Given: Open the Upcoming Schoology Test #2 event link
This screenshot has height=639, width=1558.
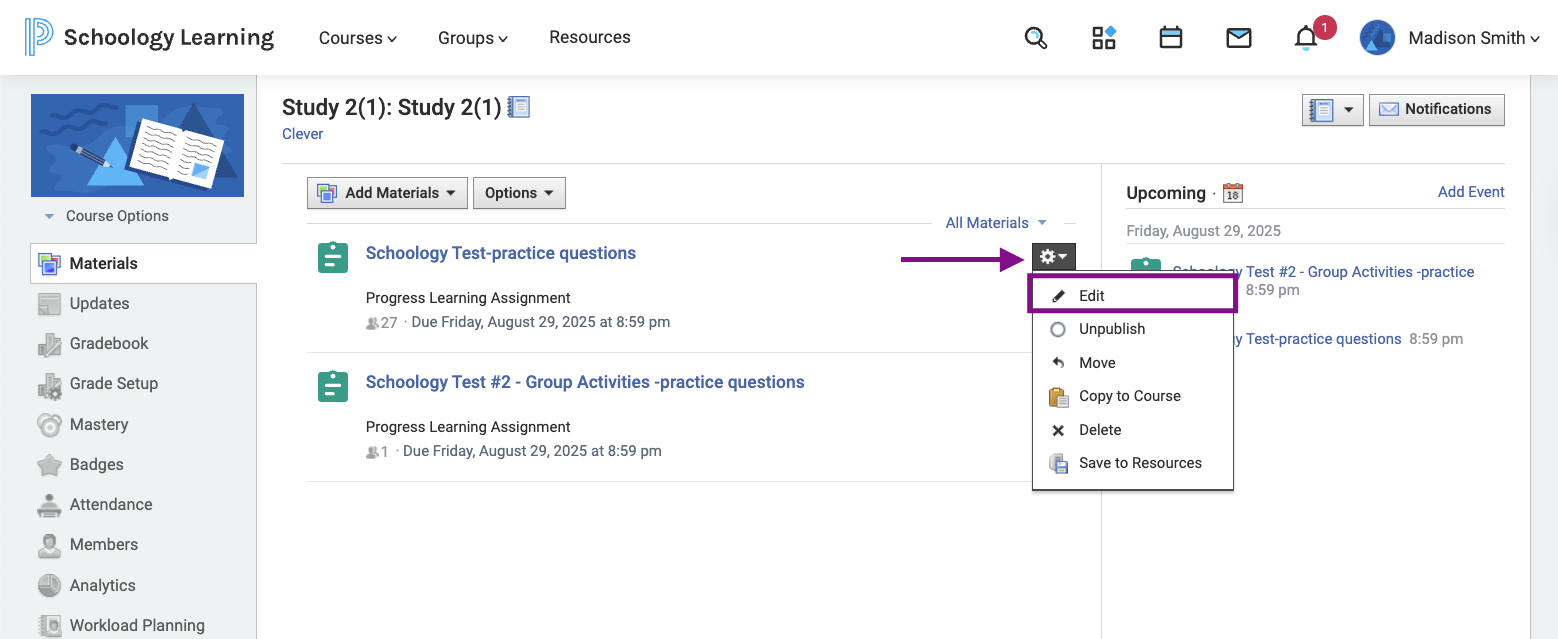Looking at the screenshot, I should click(1323, 272).
